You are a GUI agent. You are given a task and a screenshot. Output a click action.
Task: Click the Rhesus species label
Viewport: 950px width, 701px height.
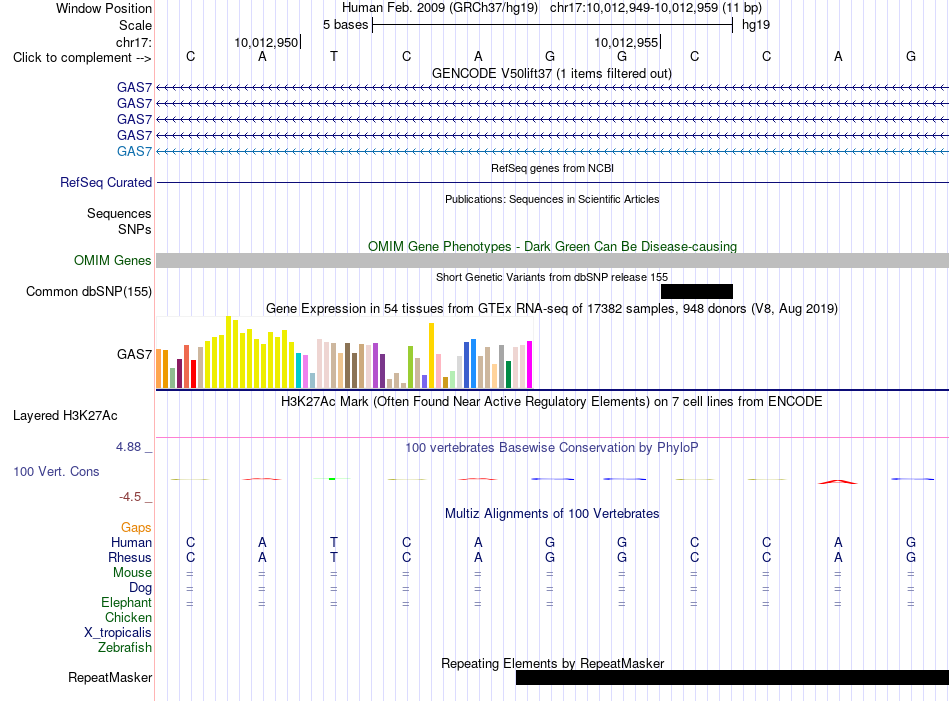[130, 557]
